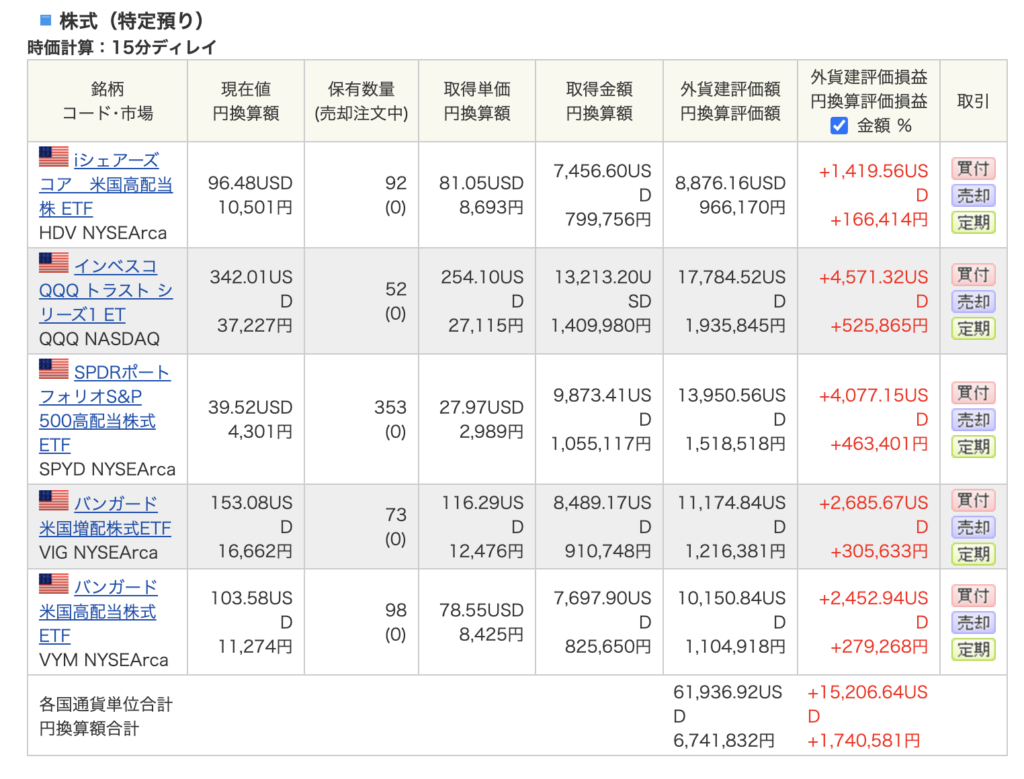The image size is (1024, 779).
Task: Click the SPYD holding quantity 353
Action: pos(390,407)
